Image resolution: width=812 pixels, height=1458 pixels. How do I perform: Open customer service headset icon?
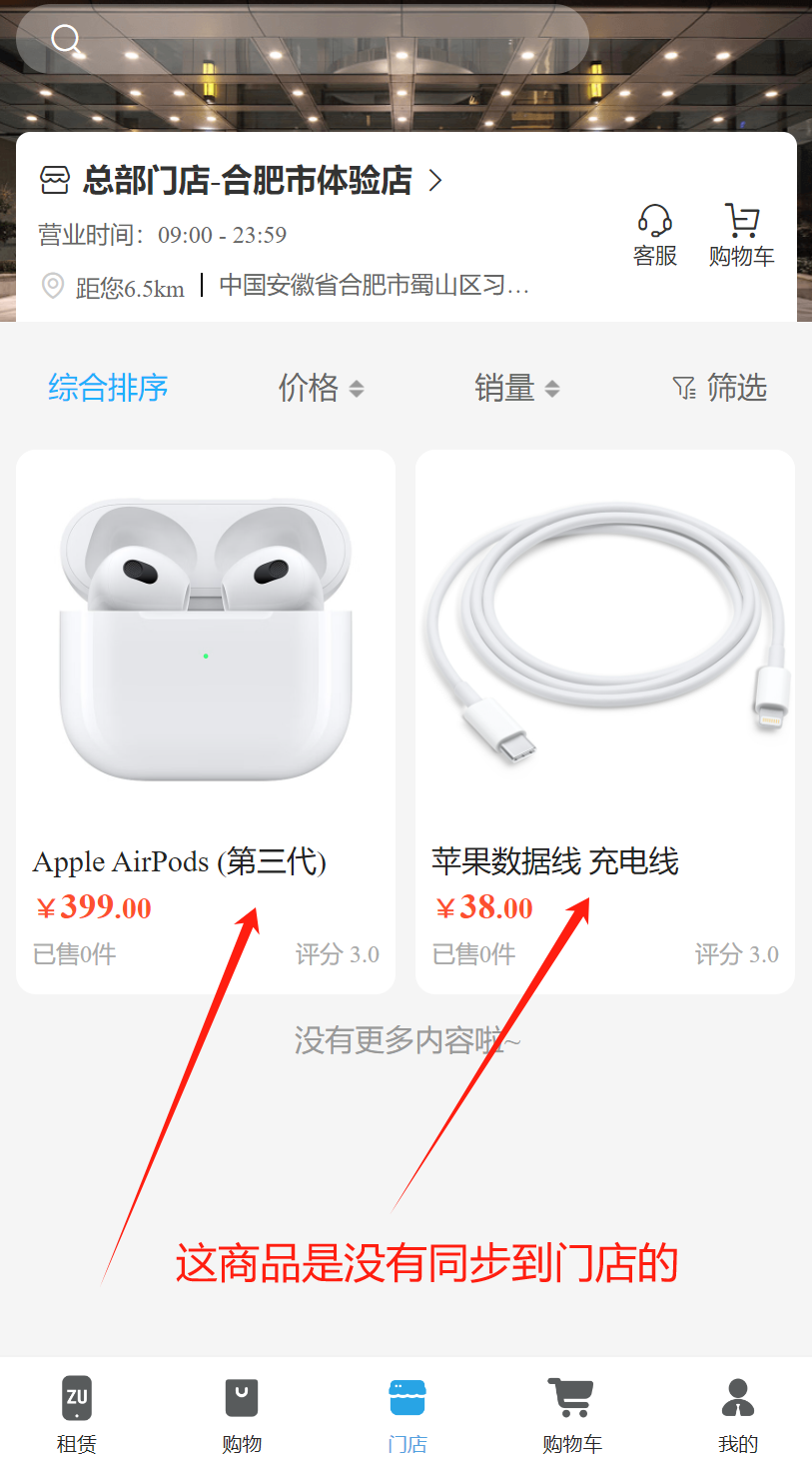coord(655,221)
